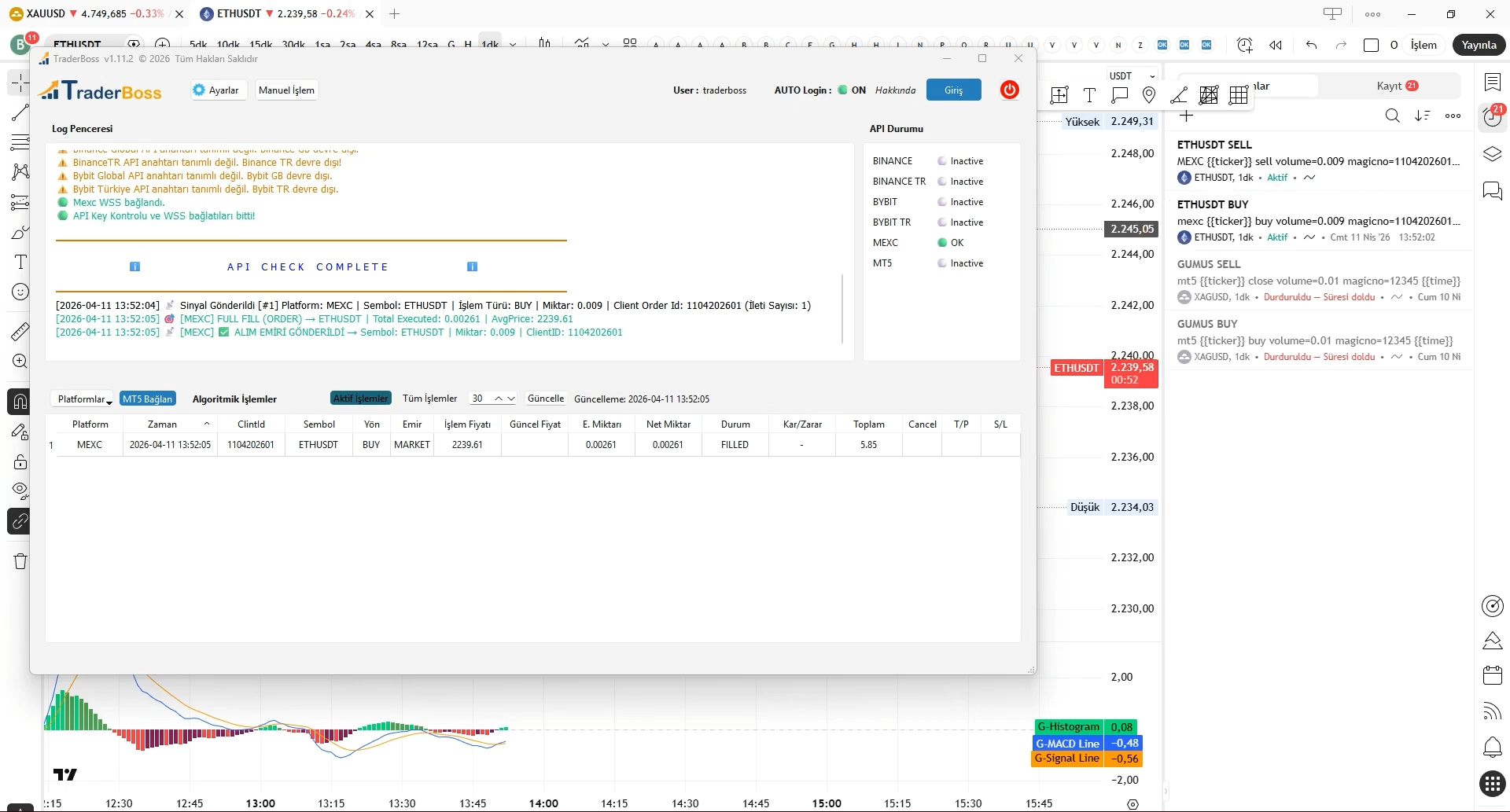1510x812 pixels.
Task: Toggle the drawing sync link button
Action: point(20,521)
